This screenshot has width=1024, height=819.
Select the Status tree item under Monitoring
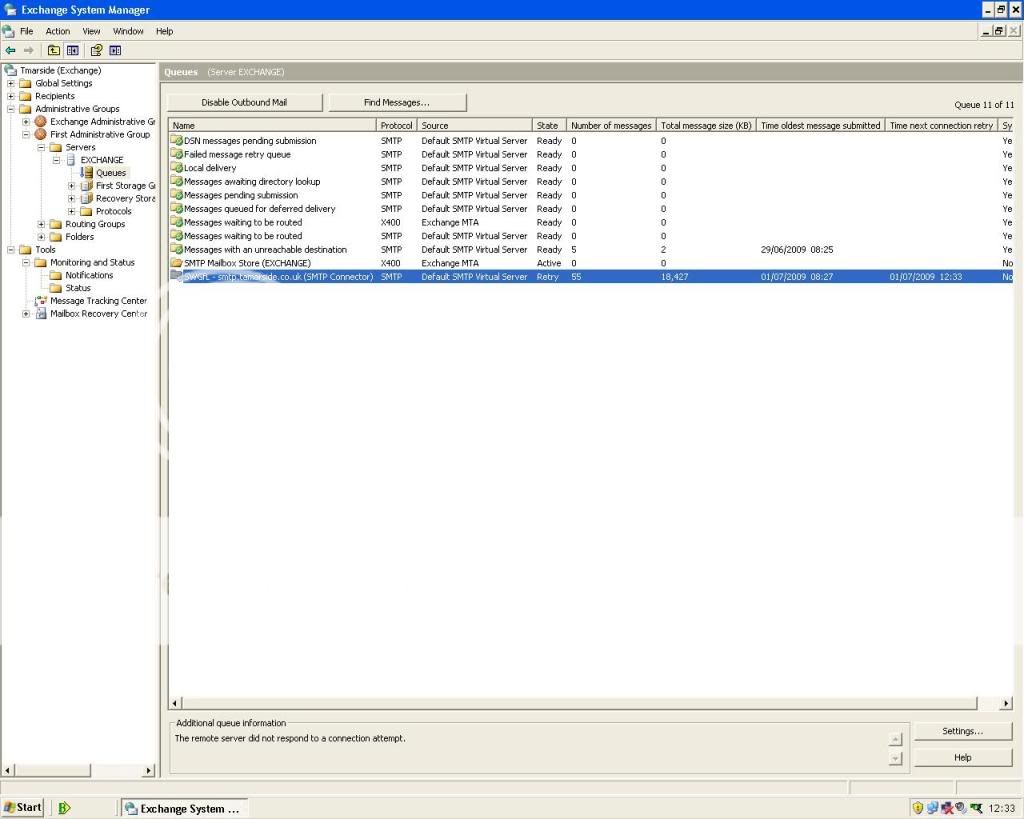click(78, 288)
